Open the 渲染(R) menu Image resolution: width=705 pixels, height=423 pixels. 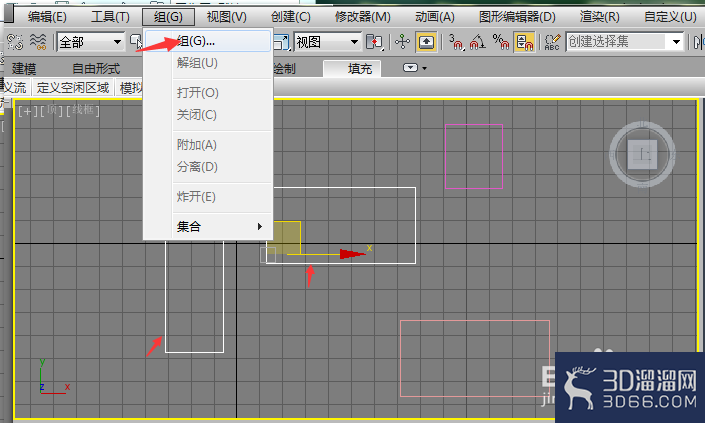[x=599, y=17]
